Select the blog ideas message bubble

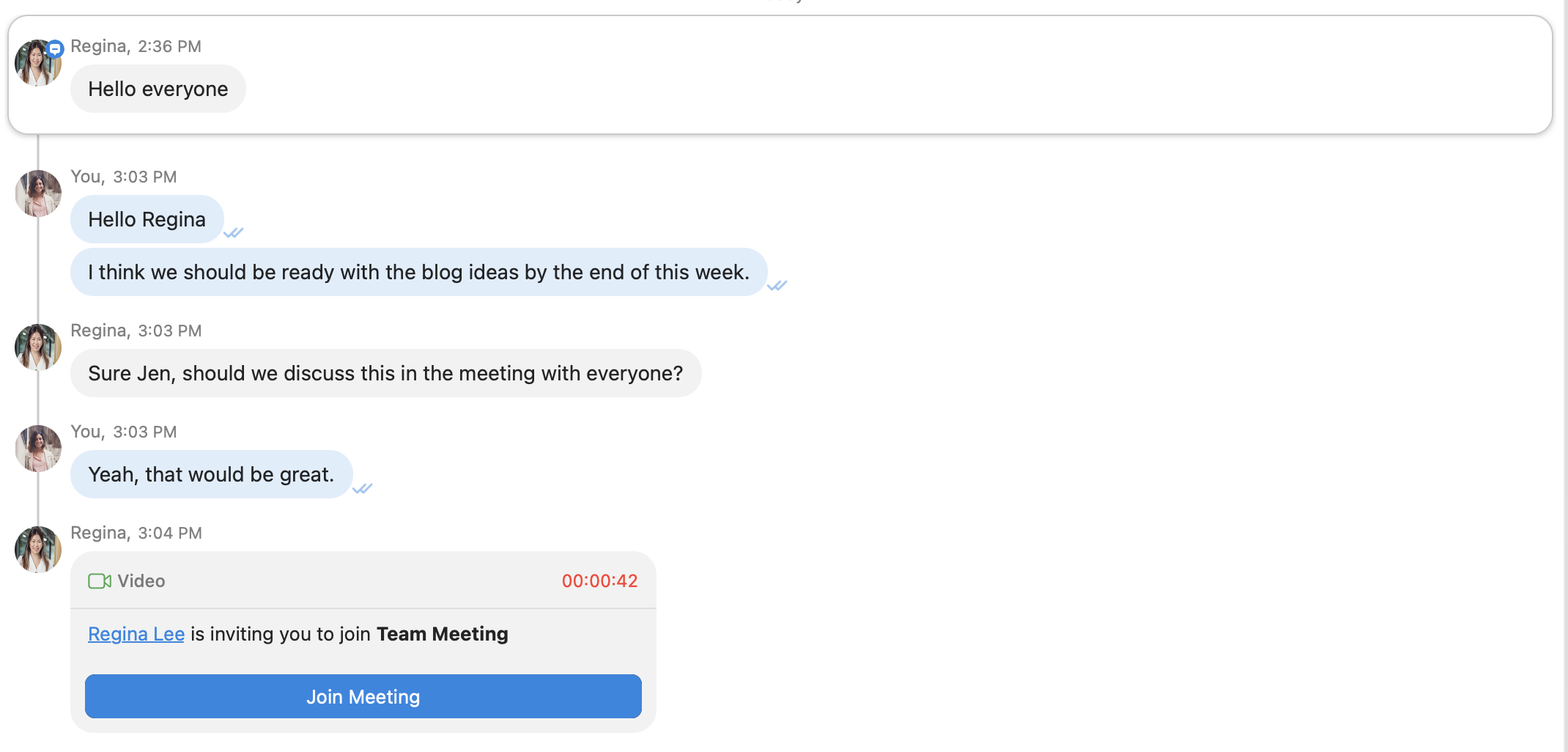[418, 273]
